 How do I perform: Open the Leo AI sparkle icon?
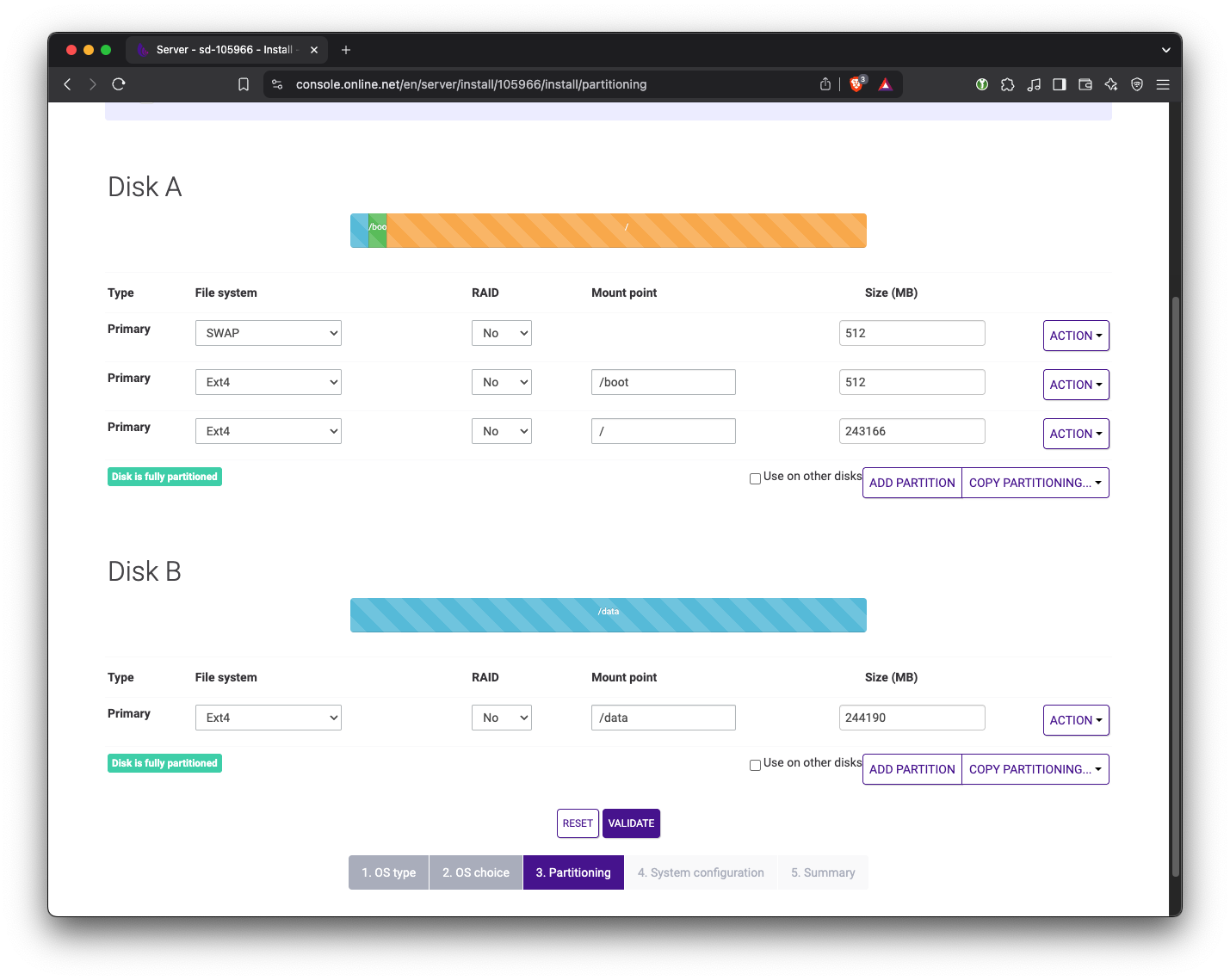click(1111, 84)
